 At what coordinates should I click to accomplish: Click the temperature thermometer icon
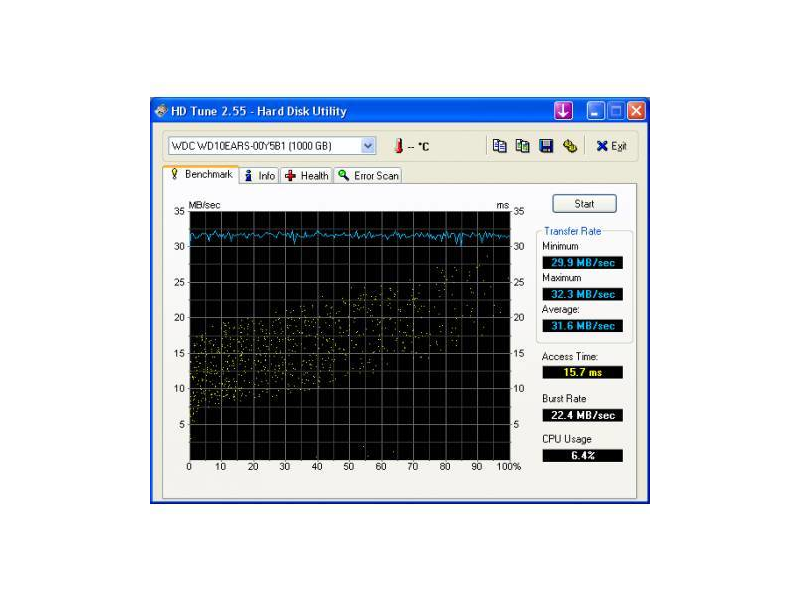point(399,146)
